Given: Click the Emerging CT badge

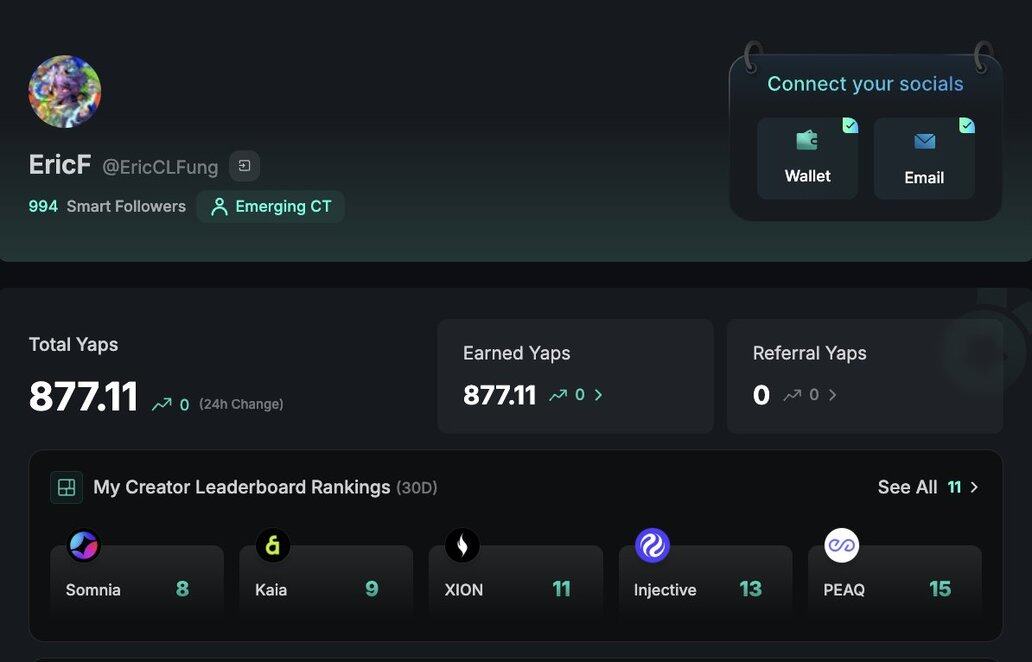Looking at the screenshot, I should pyautogui.click(x=271, y=207).
